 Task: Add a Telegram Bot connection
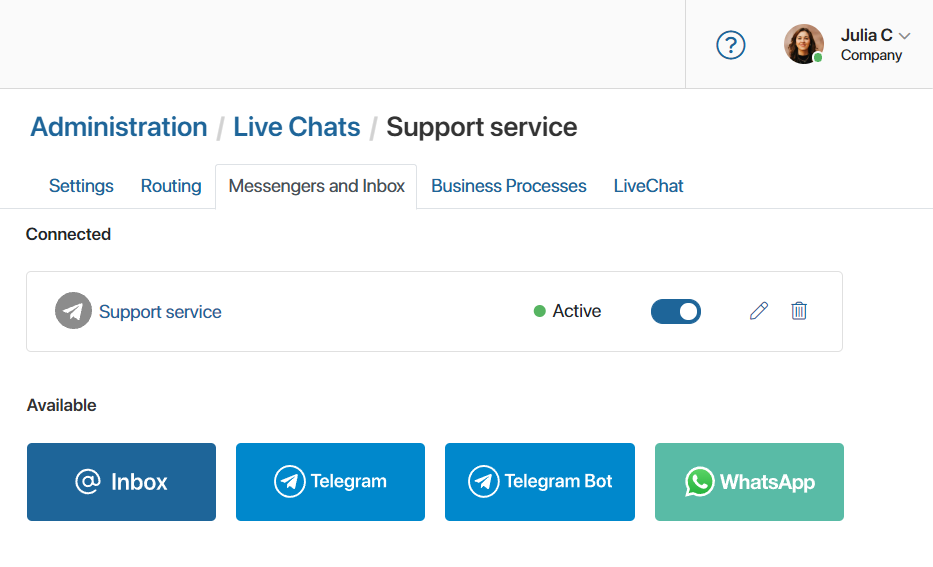click(540, 482)
